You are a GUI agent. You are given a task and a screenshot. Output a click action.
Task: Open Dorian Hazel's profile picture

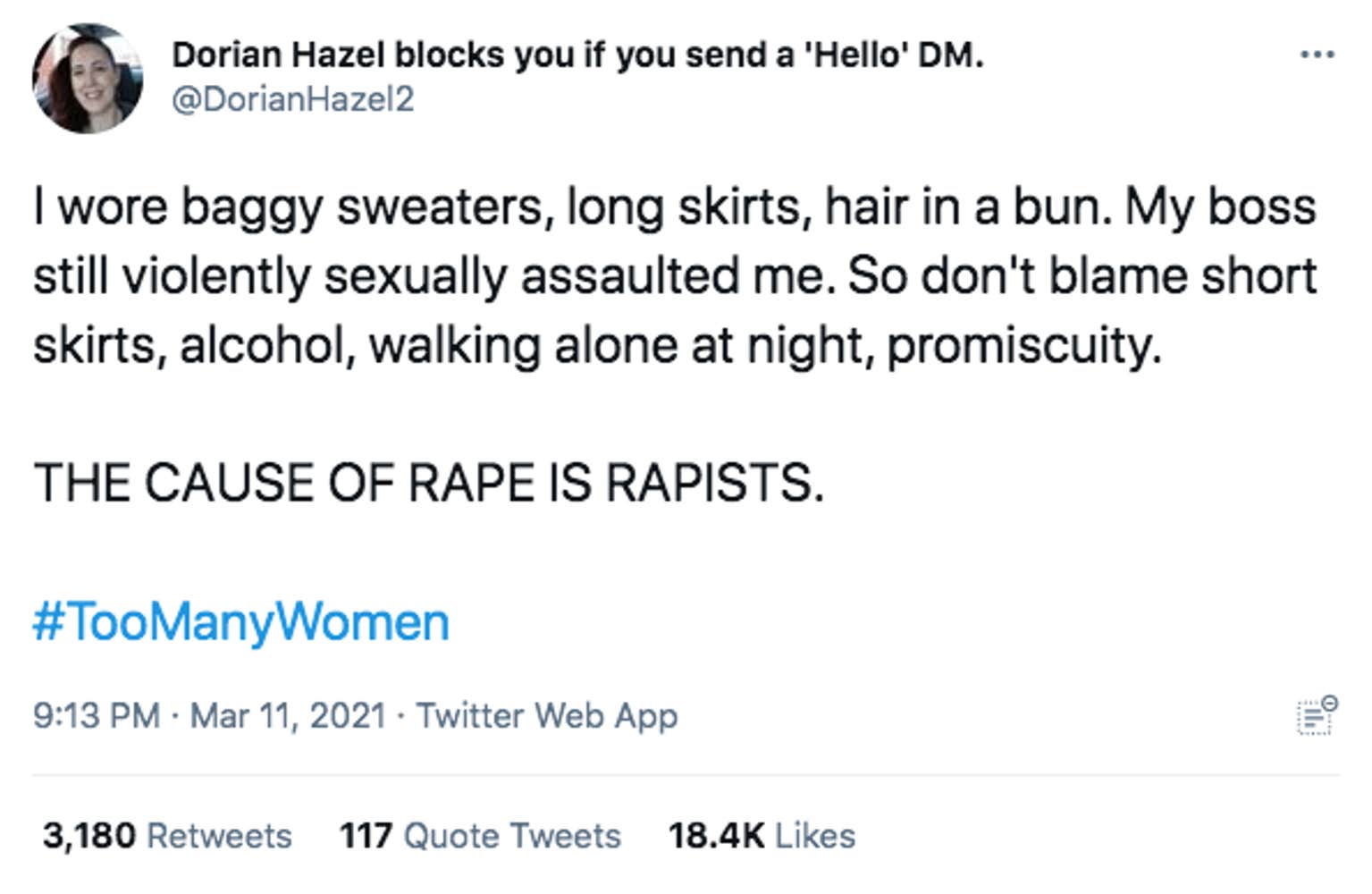(x=87, y=79)
